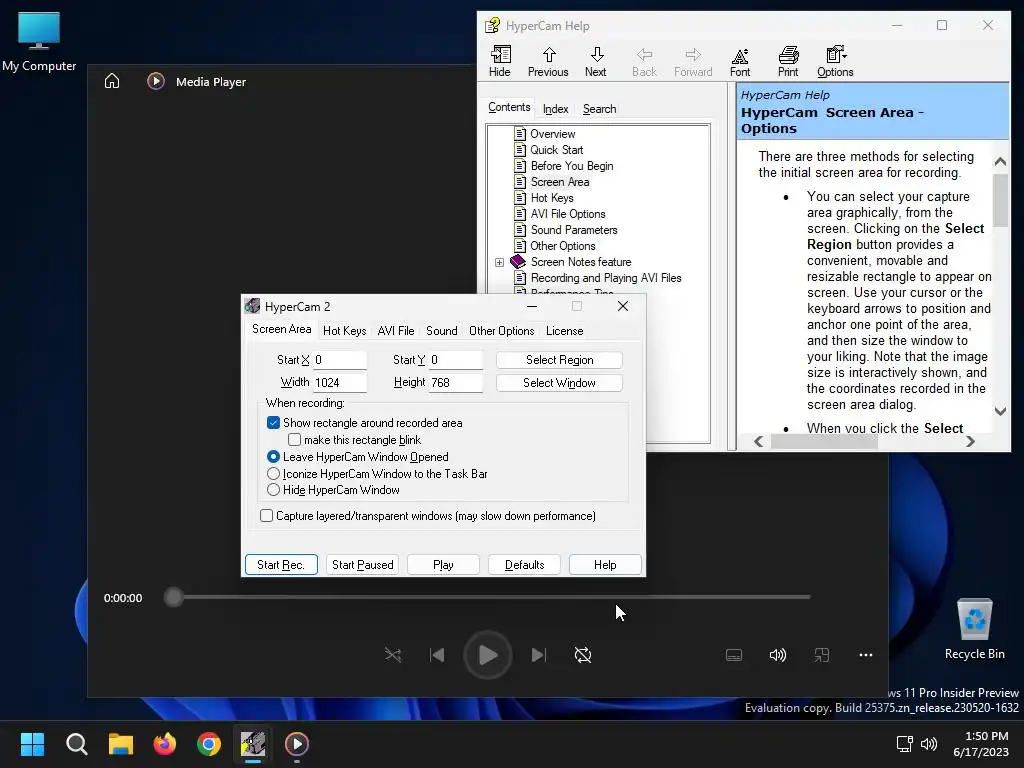Open the Sound Parameters help topic
Image resolution: width=1024 pixels, height=768 pixels.
click(574, 230)
